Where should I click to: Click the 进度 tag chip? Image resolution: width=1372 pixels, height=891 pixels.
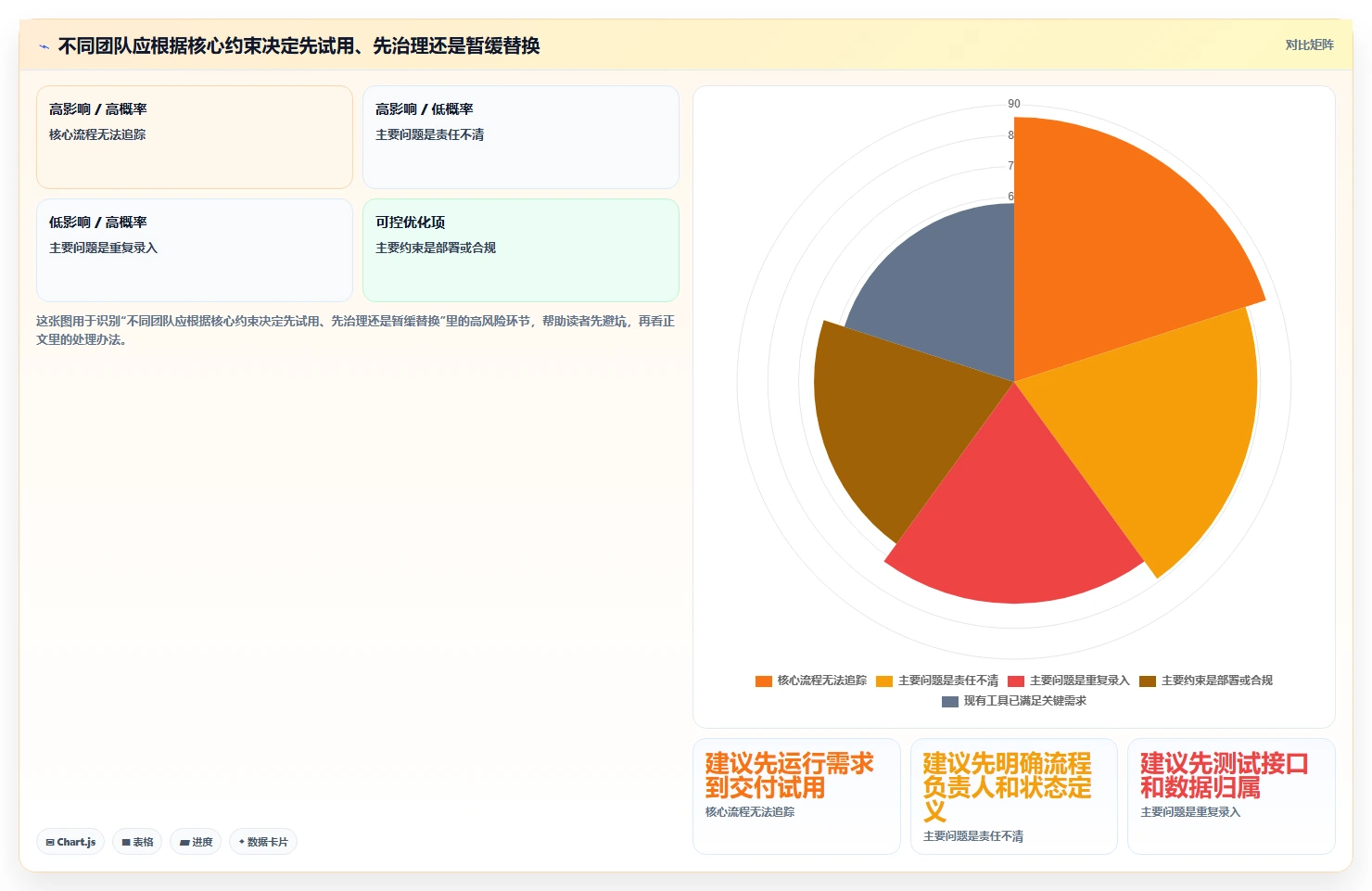click(196, 842)
